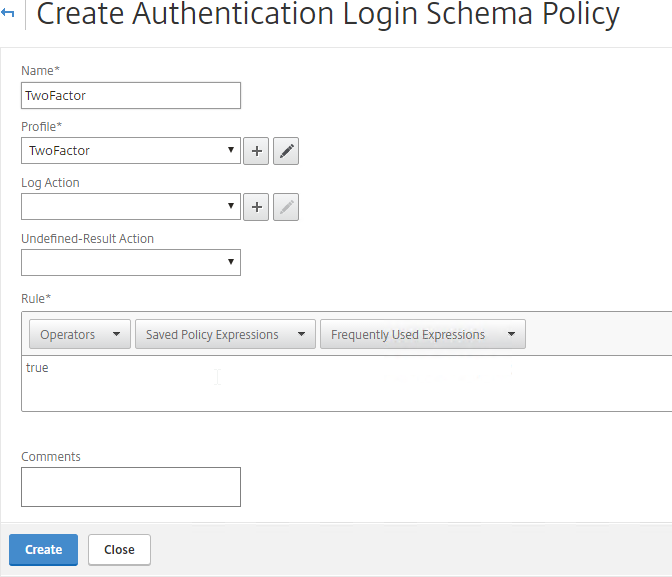Click the word true in the Rule editor
This screenshot has width=672, height=577.
[x=37, y=368]
